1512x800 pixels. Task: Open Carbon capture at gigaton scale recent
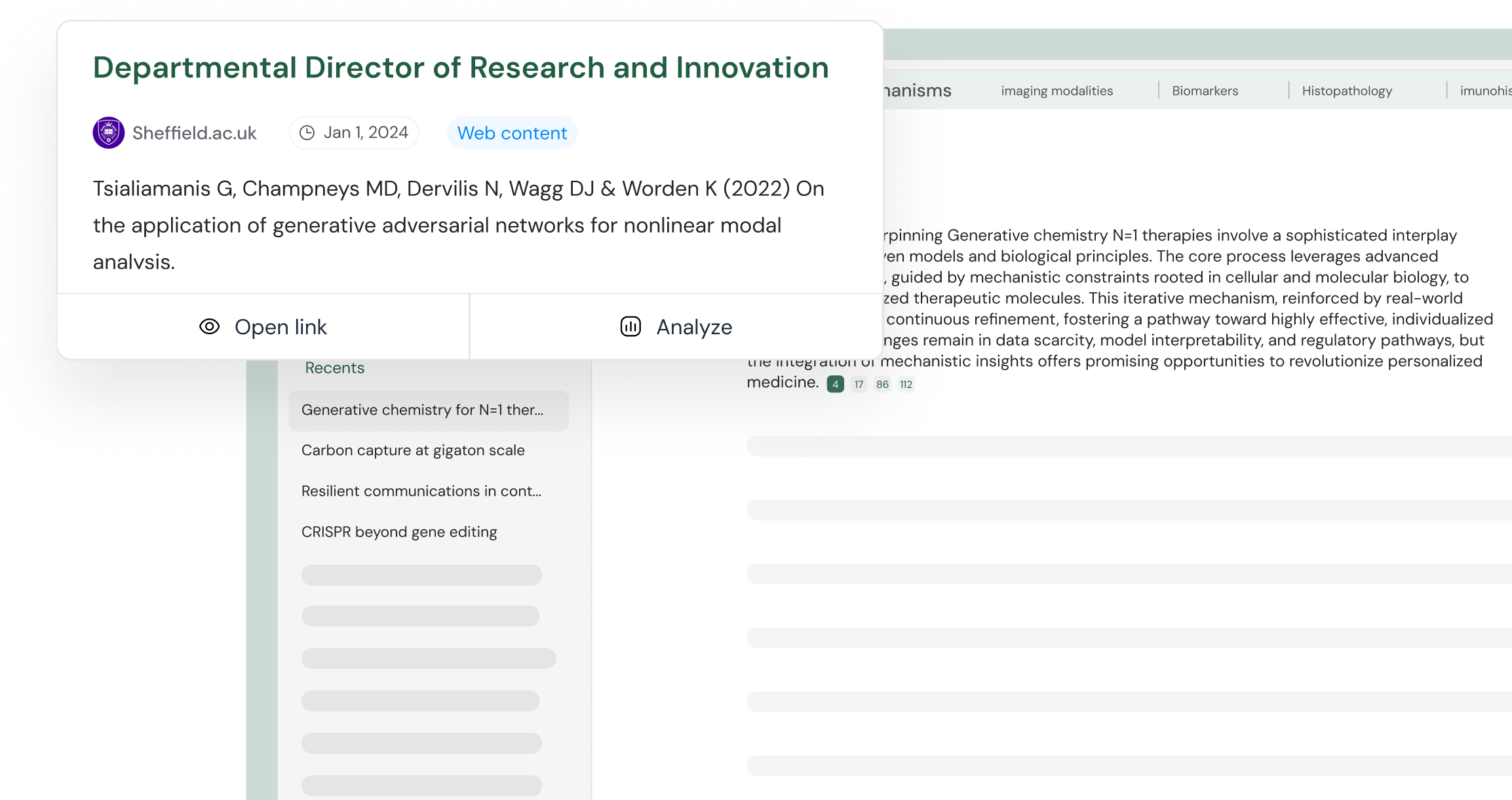point(413,450)
